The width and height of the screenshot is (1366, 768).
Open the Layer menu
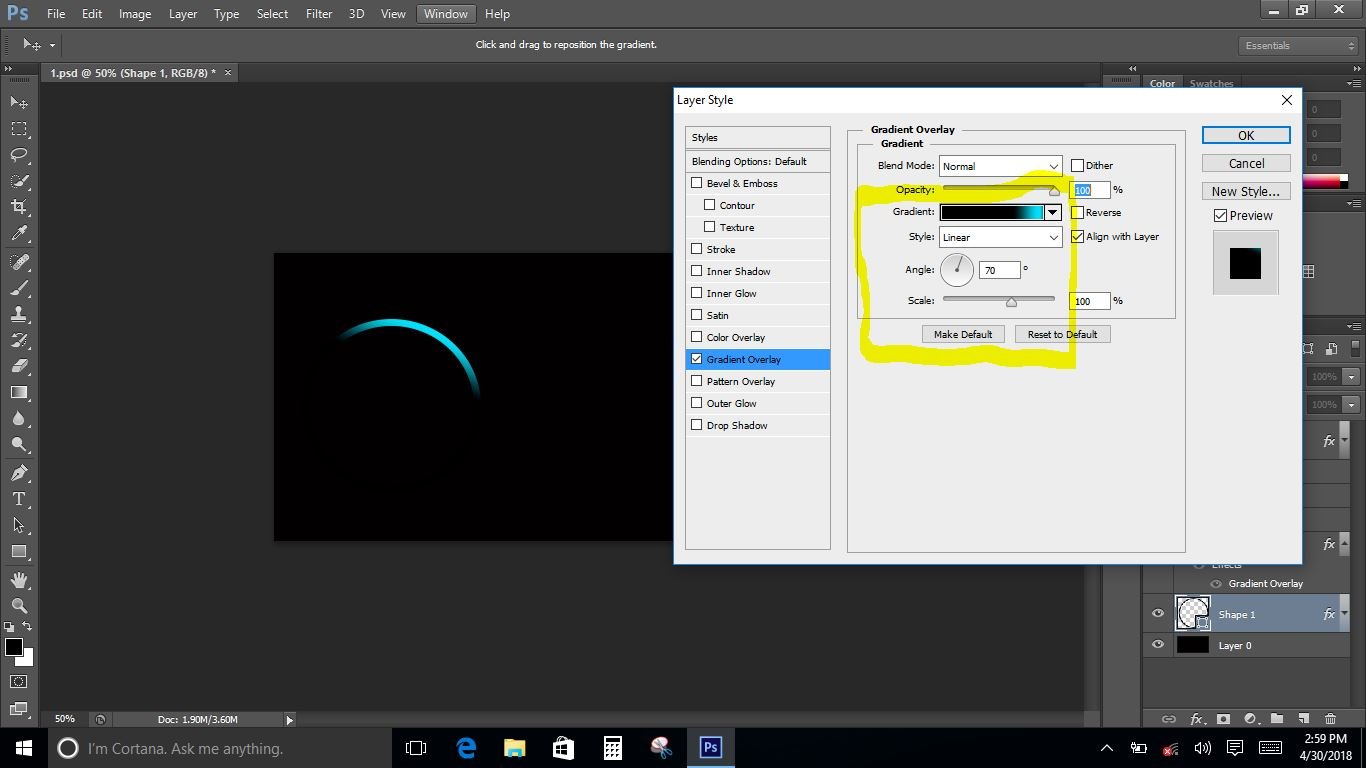183,14
